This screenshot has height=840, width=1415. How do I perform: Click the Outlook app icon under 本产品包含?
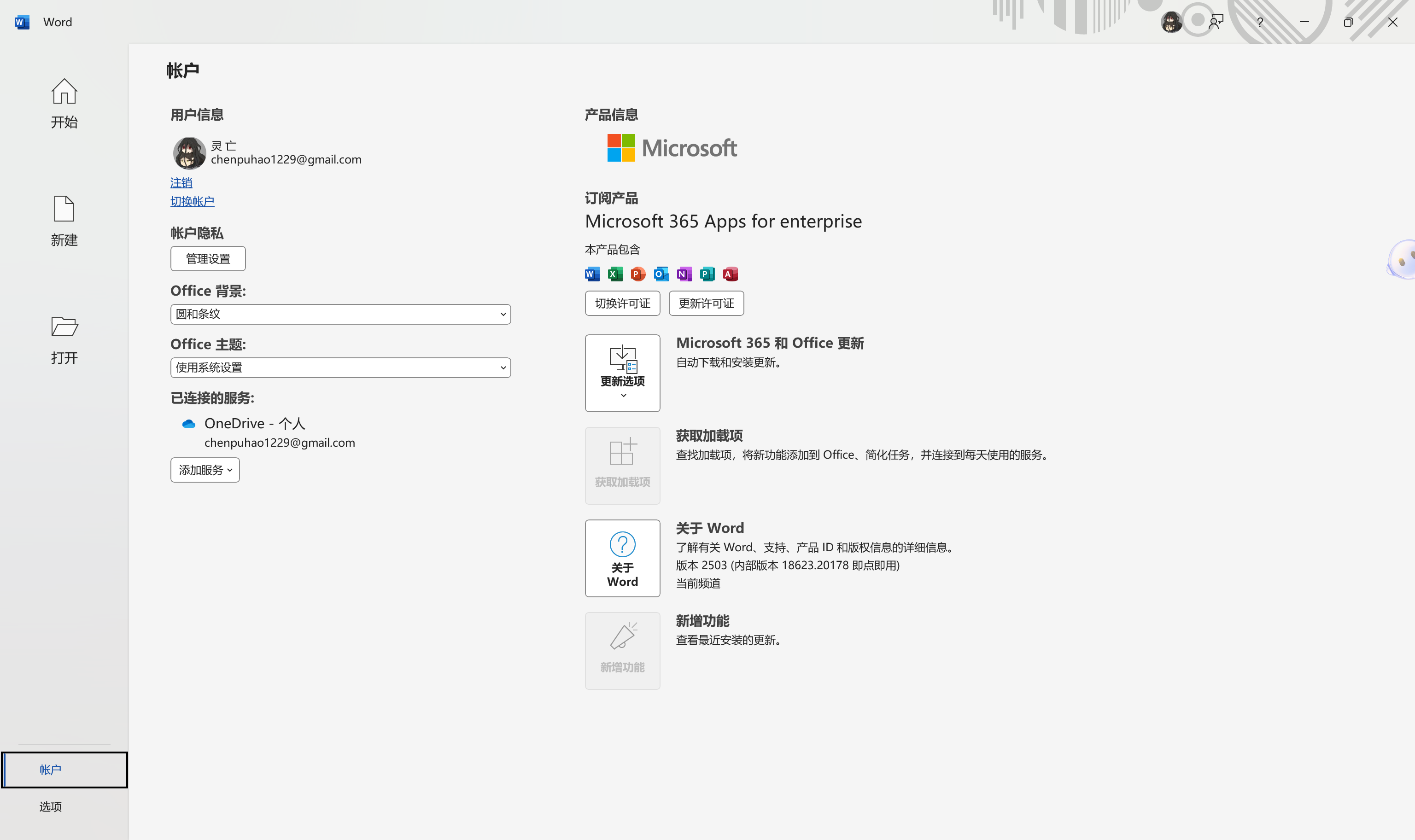661,274
